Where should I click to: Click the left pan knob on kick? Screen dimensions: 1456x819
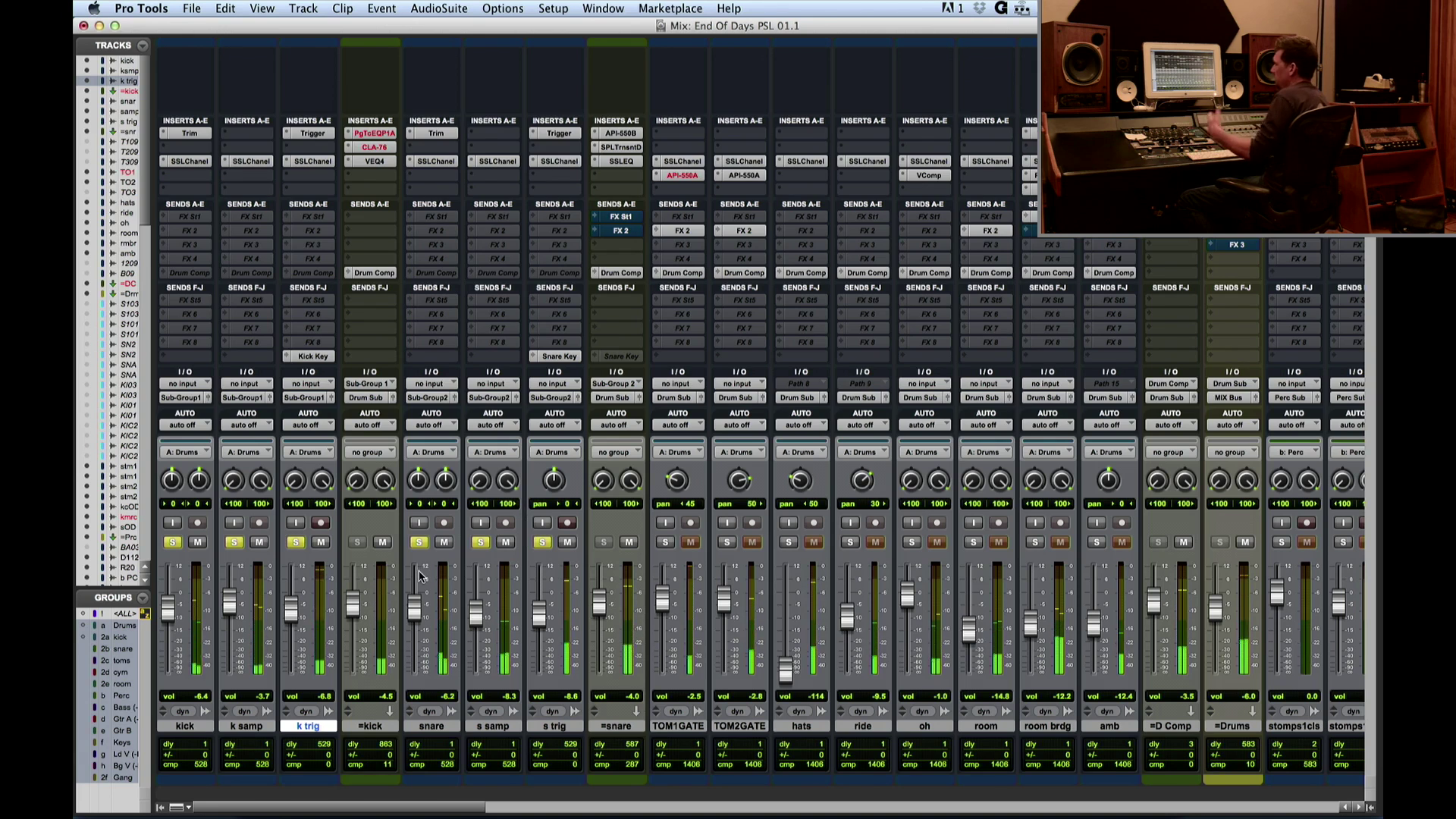point(172,480)
